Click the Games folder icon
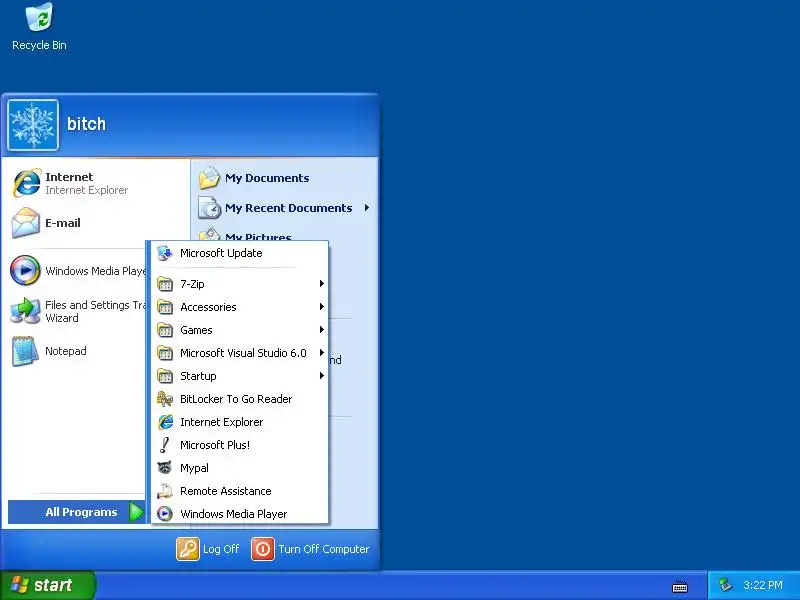The height and width of the screenshot is (600, 800). click(x=165, y=330)
